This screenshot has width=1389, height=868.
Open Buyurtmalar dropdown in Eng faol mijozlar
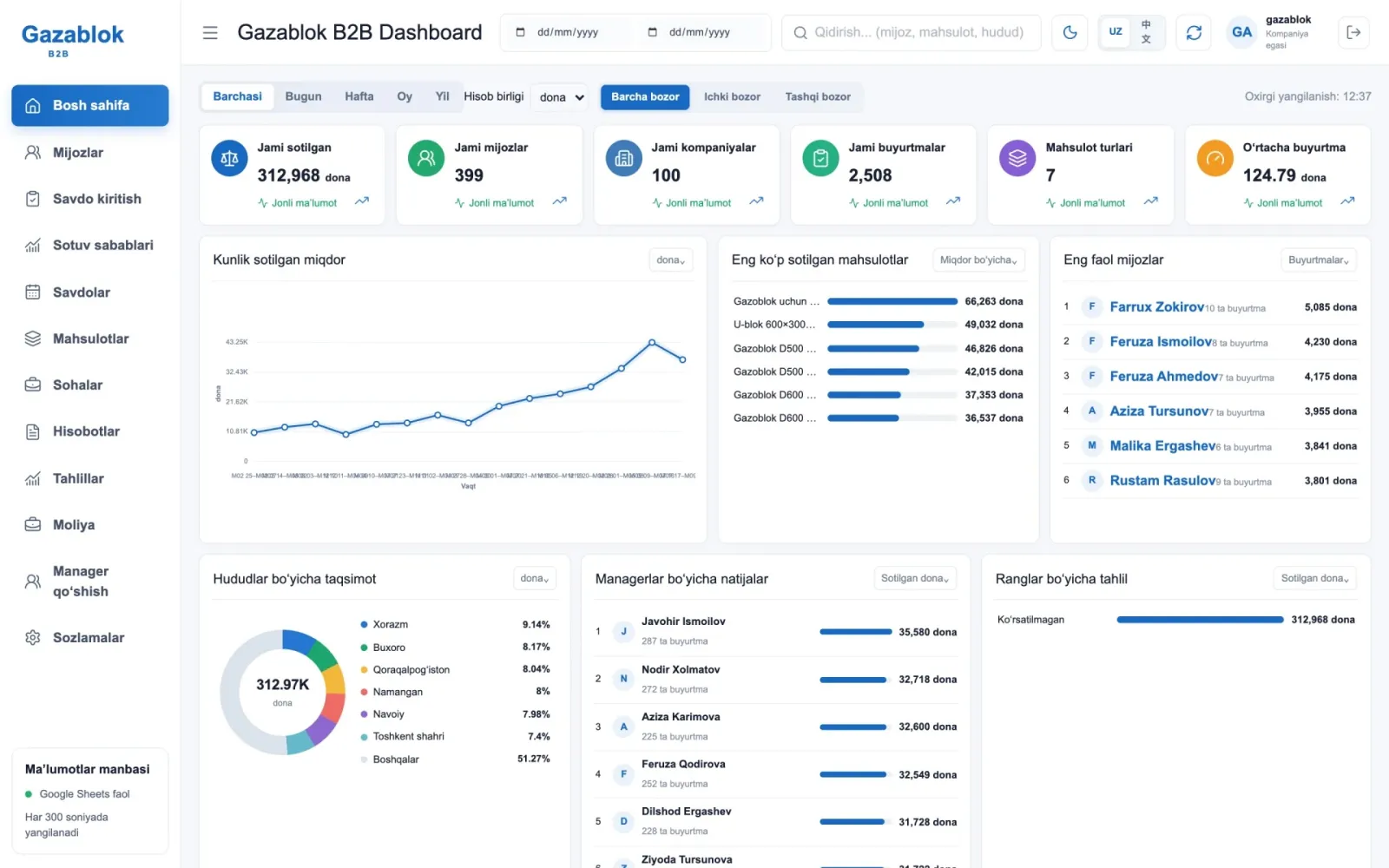(x=1318, y=260)
